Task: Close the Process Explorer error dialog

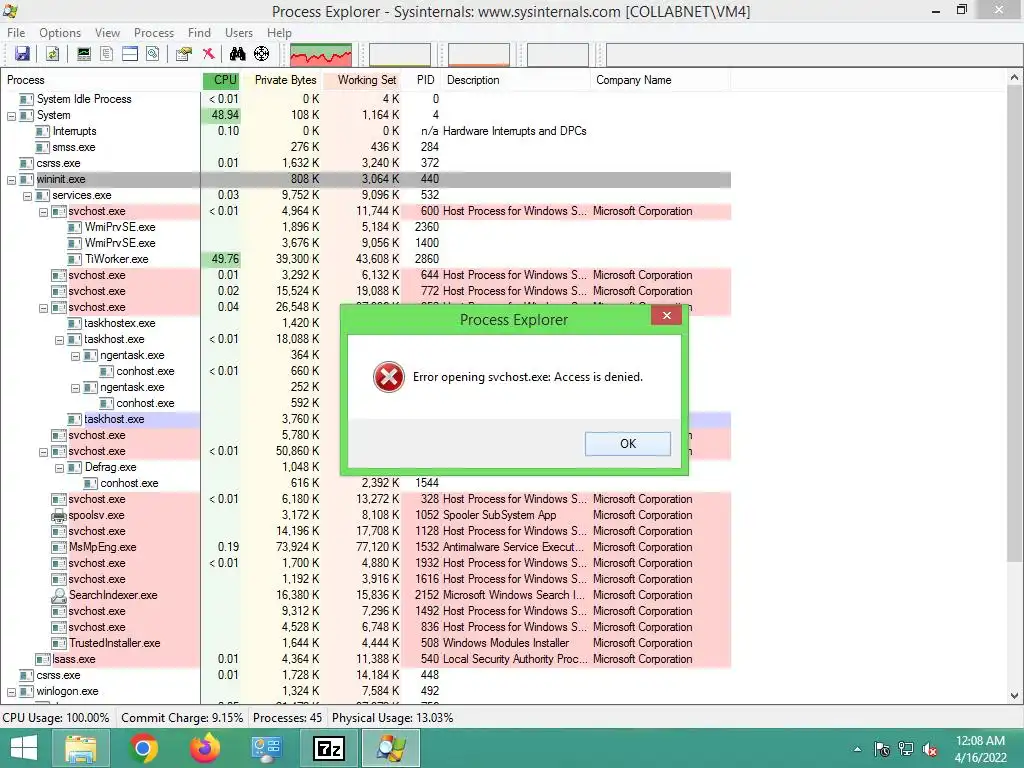Action: click(667, 315)
